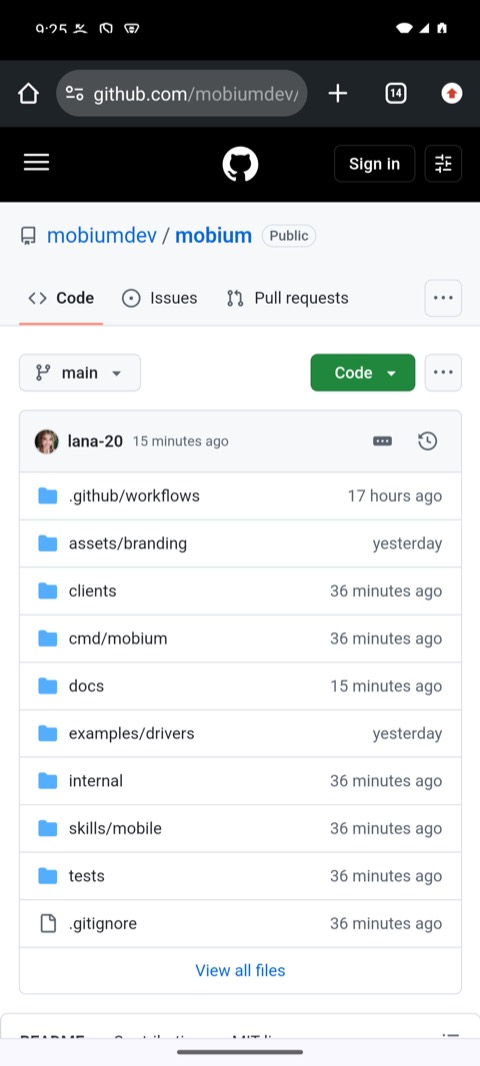
Task: Open the green Code dropdown
Action: click(x=362, y=373)
